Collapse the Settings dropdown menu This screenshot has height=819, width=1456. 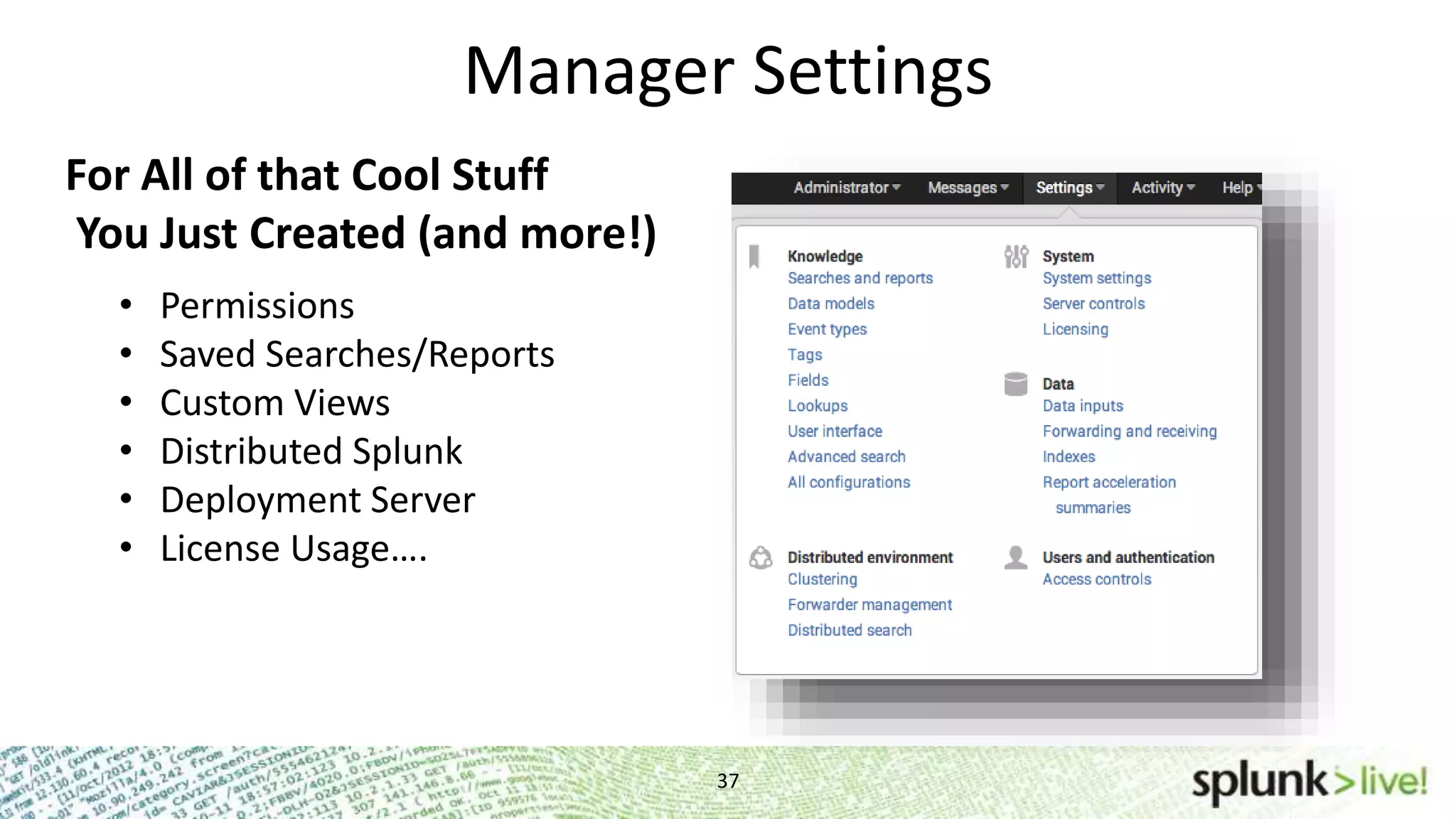[x=1070, y=188]
